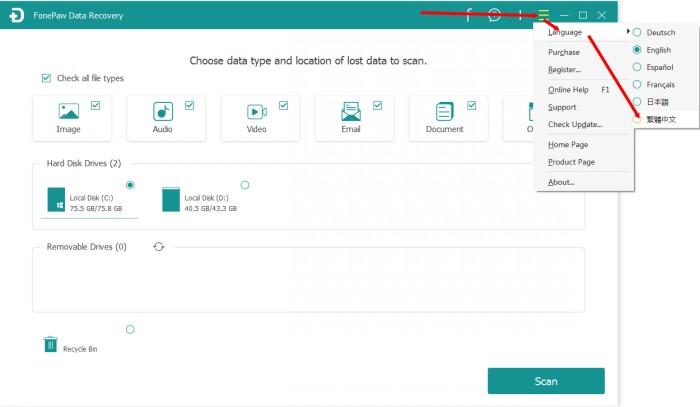700x407 pixels.
Task: Click the 75.5 GB/75.8 GB capacity text
Action: pyautogui.click(x=96, y=208)
